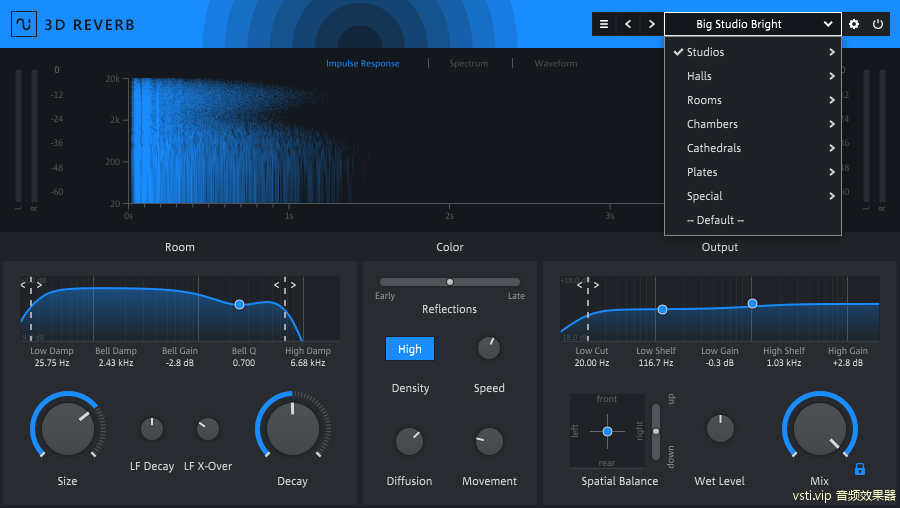Click the Output EQ Low Cut handle
This screenshot has height=508, width=900.
click(588, 285)
